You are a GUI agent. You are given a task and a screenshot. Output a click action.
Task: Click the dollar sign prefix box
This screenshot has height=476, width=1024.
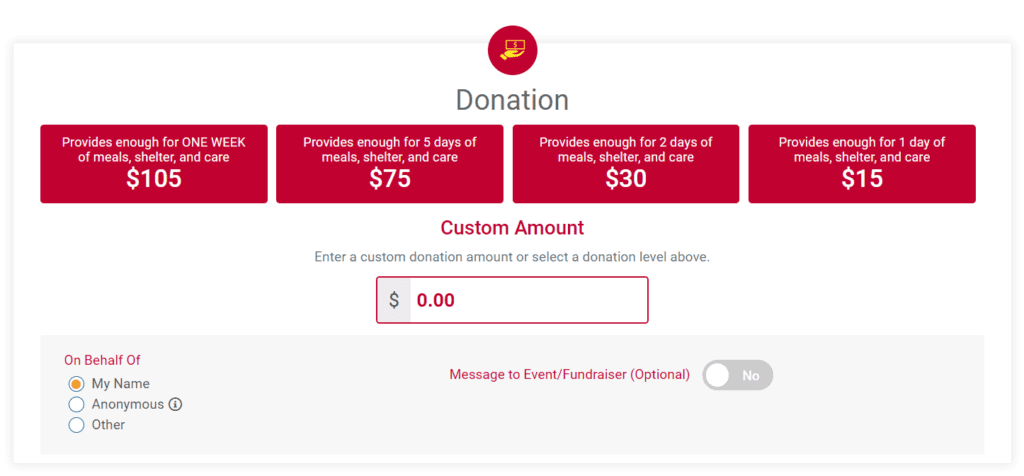(394, 300)
